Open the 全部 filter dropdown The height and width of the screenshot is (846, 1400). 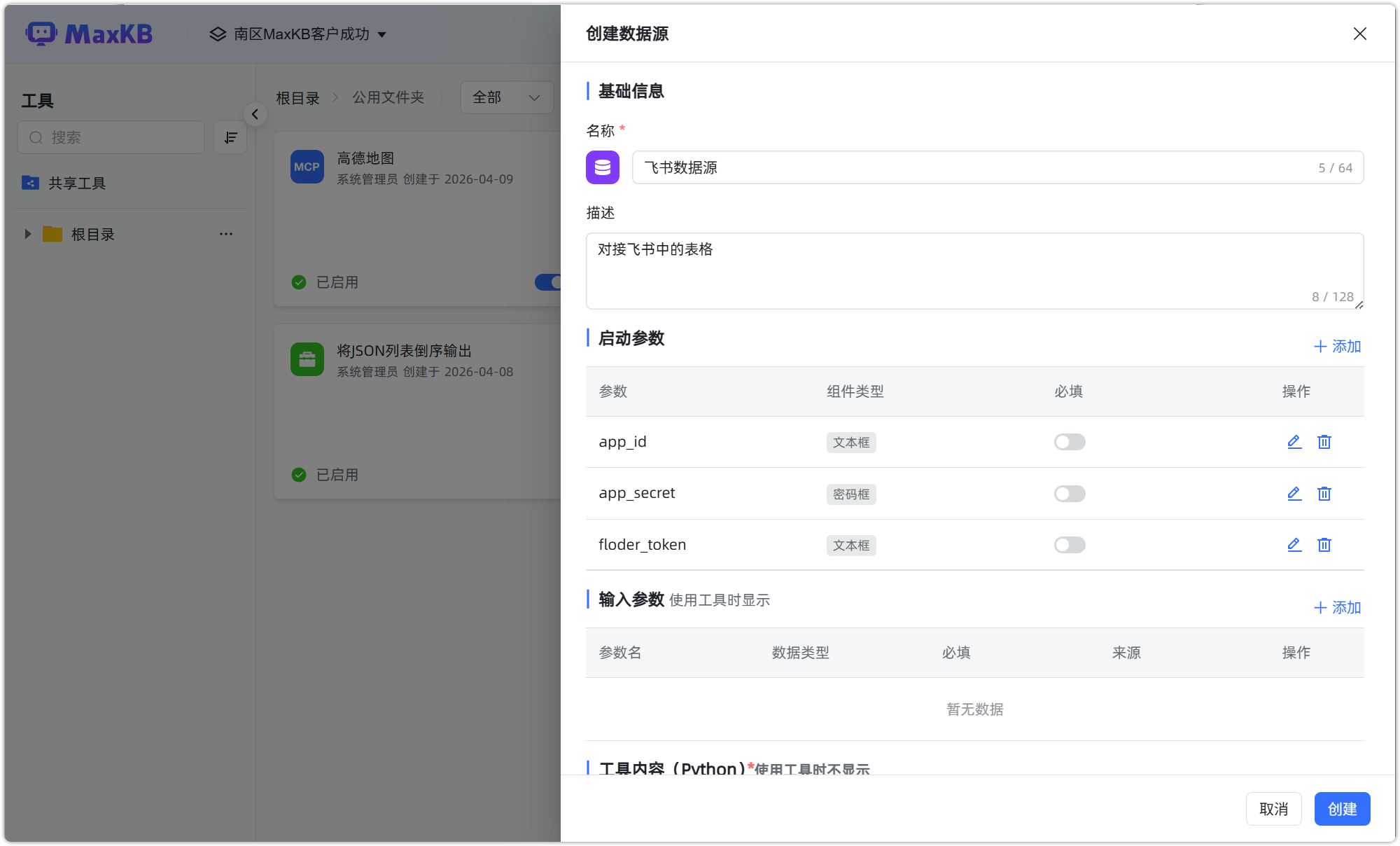point(507,97)
